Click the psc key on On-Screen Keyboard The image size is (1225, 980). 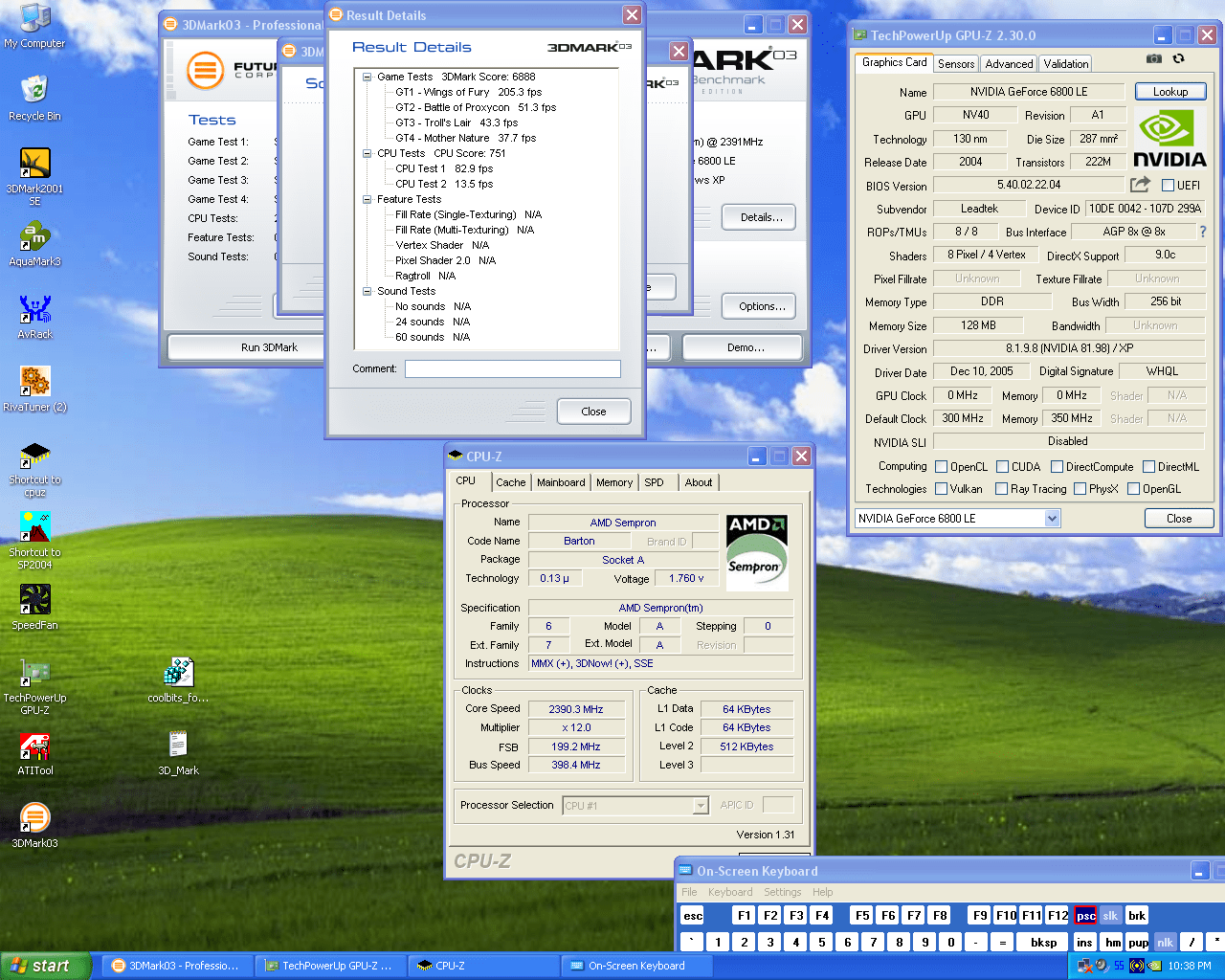[1085, 916]
